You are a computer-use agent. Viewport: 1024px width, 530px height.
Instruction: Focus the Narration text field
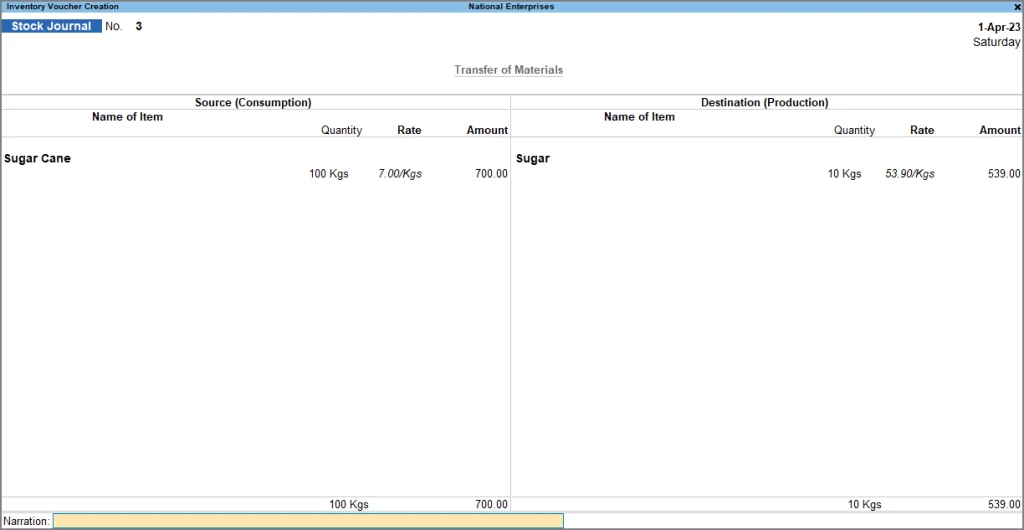pyautogui.click(x=308, y=521)
